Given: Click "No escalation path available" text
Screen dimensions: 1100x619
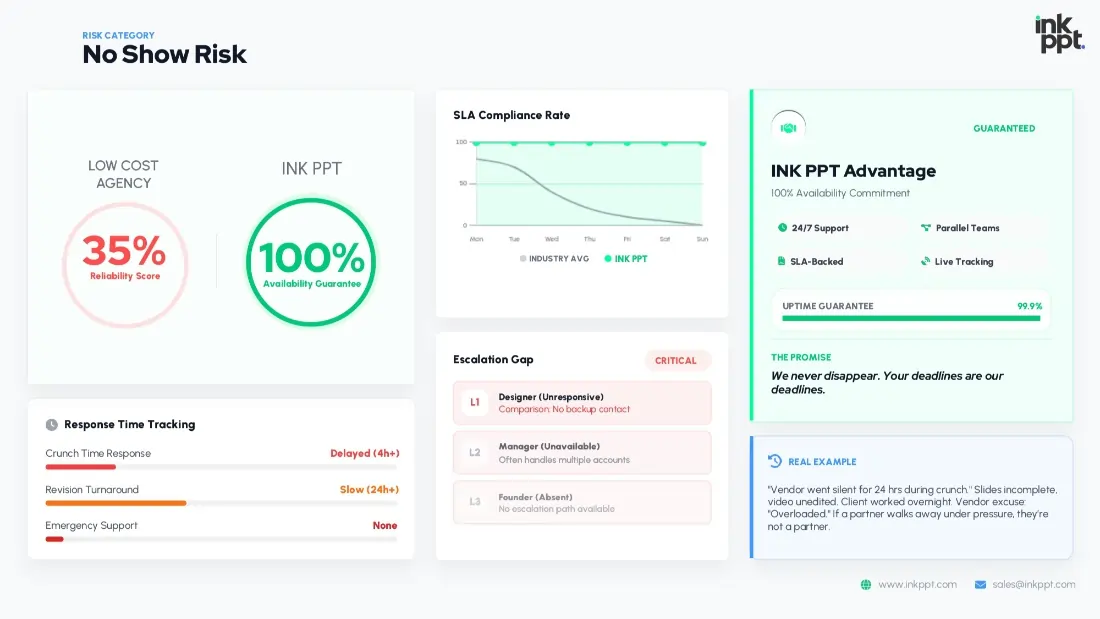Looking at the screenshot, I should coord(556,509).
